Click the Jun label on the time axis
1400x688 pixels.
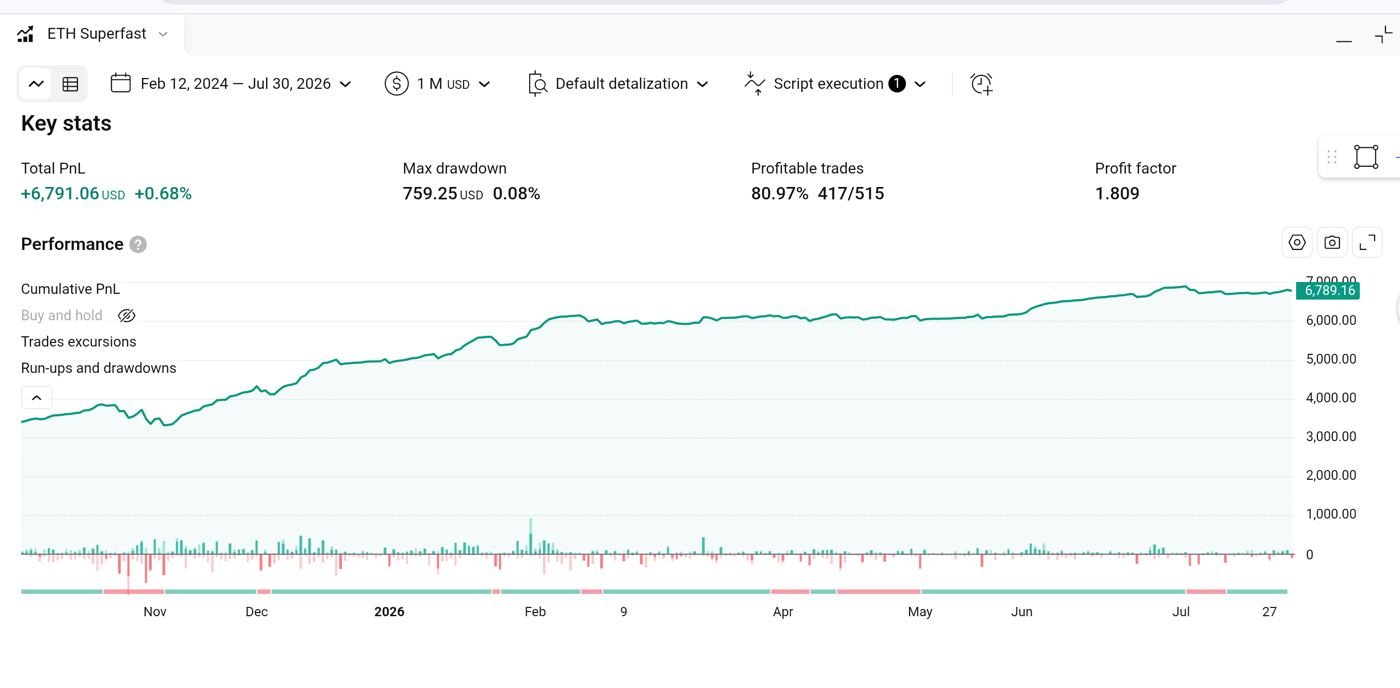[1022, 612]
